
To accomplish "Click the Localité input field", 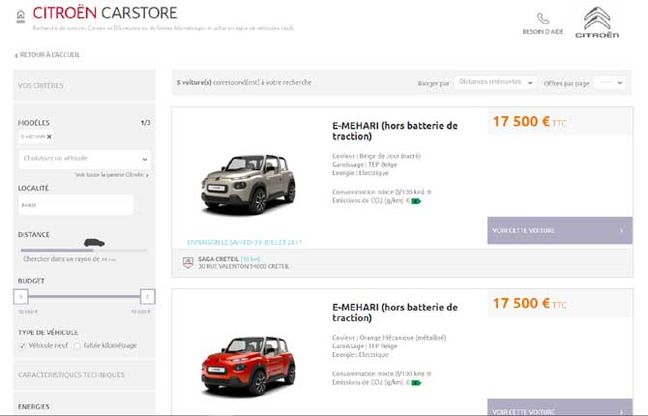I will pos(76,205).
